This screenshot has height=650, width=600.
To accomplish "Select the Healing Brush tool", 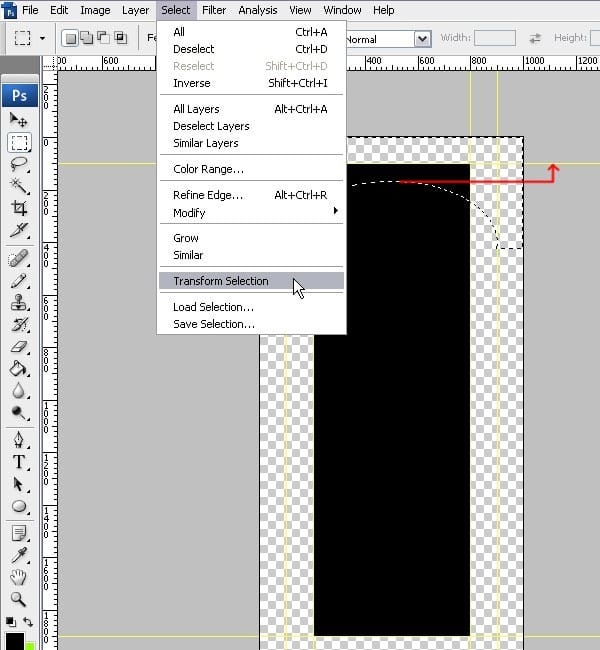I will pos(19,259).
